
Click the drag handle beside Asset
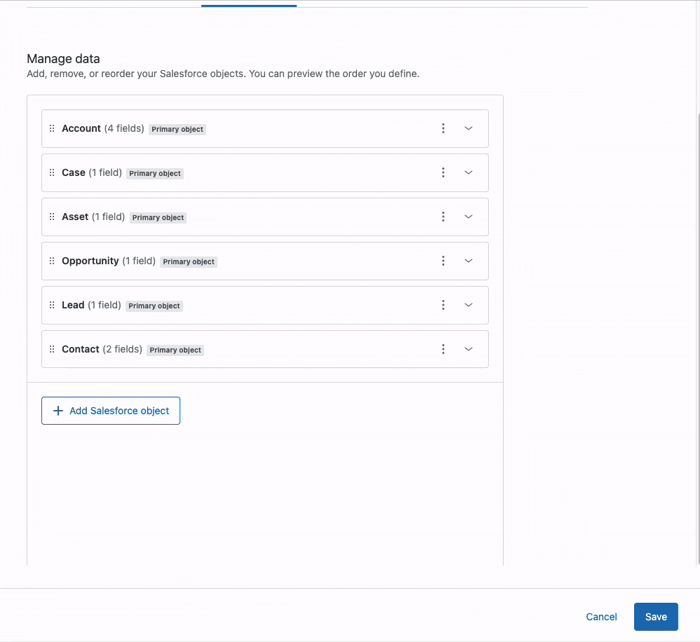(x=52, y=217)
